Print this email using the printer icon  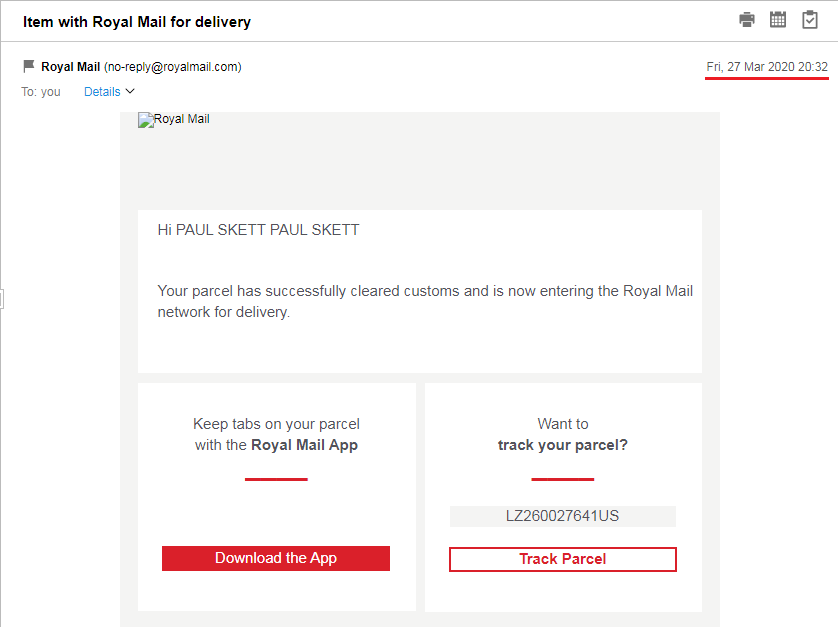(x=747, y=20)
